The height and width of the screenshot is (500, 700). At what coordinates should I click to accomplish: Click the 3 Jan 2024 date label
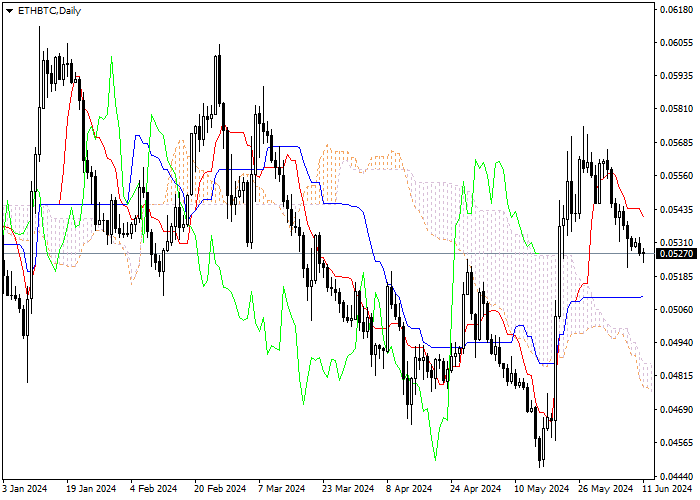click(25, 488)
